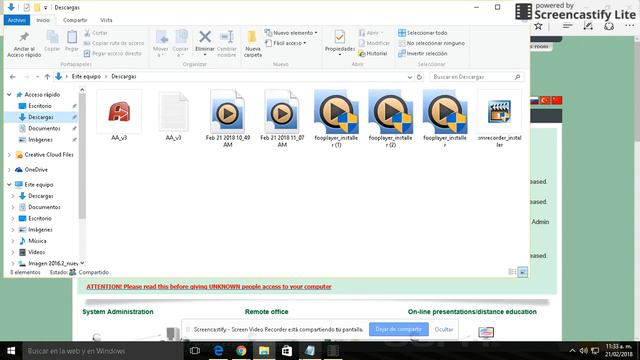Open the Nuevo elemento dropdown
This screenshot has width=640, height=360.
(291, 33)
